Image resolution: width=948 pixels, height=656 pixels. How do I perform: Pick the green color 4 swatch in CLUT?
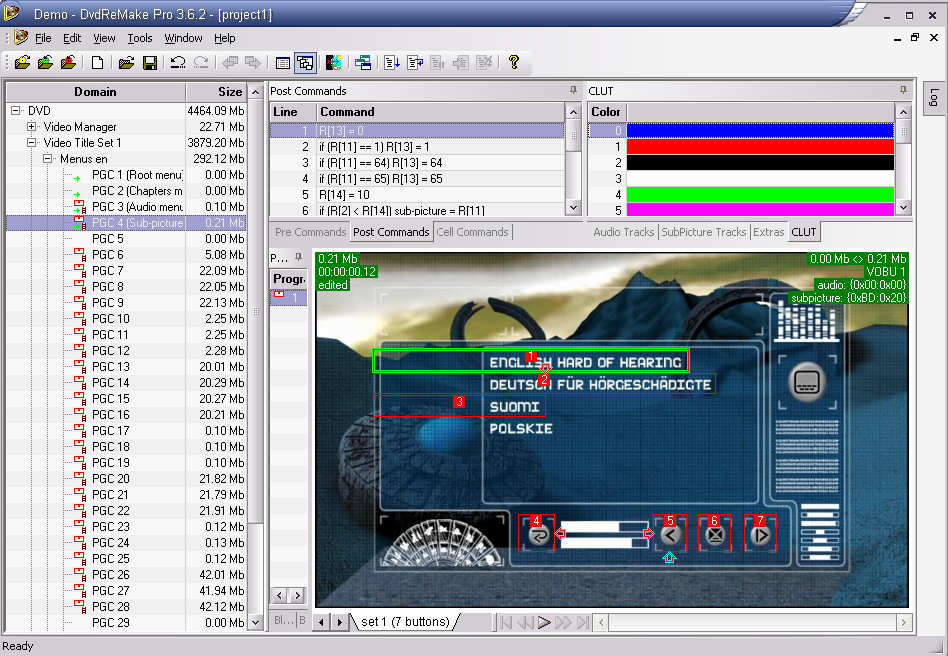pyautogui.click(x=760, y=195)
